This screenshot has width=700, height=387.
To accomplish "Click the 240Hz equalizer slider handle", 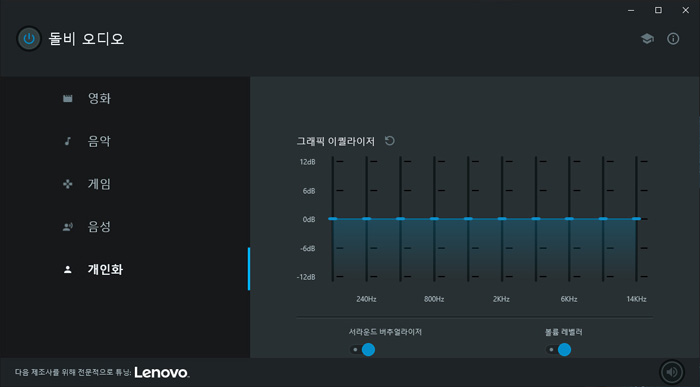I will [x=367, y=219].
